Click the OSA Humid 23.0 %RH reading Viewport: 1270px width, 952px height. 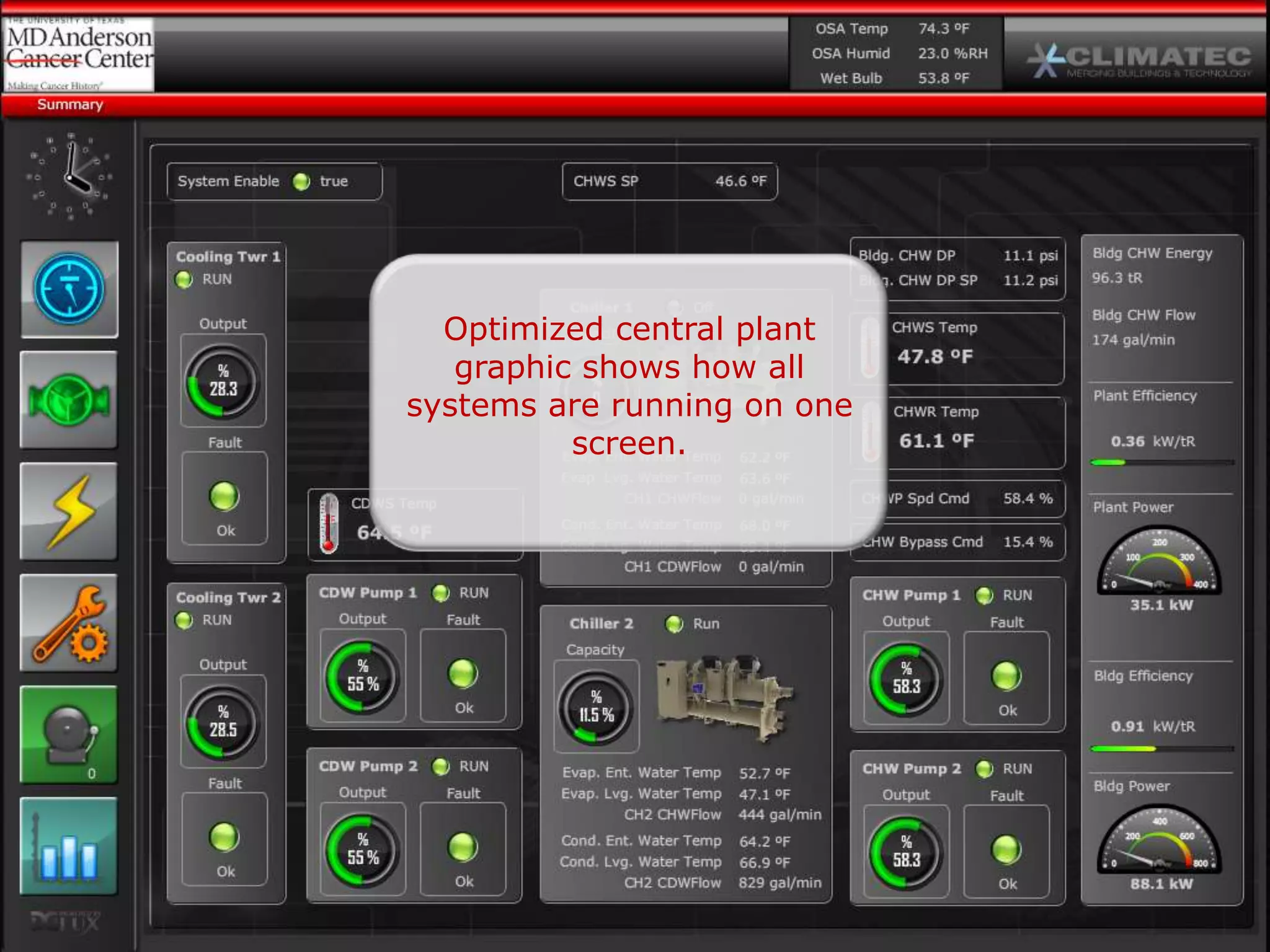pyautogui.click(x=953, y=53)
